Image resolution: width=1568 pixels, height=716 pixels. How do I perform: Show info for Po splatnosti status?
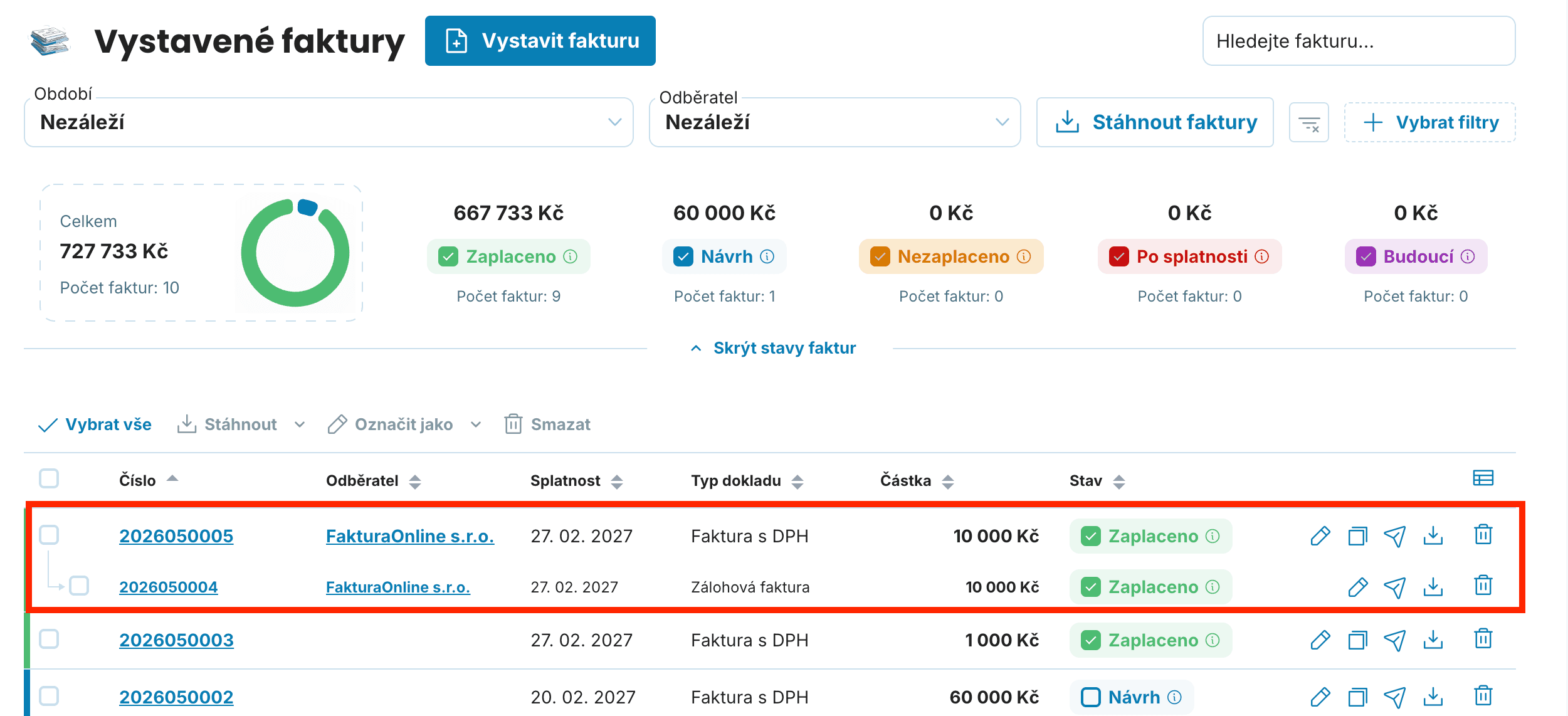click(x=1262, y=256)
